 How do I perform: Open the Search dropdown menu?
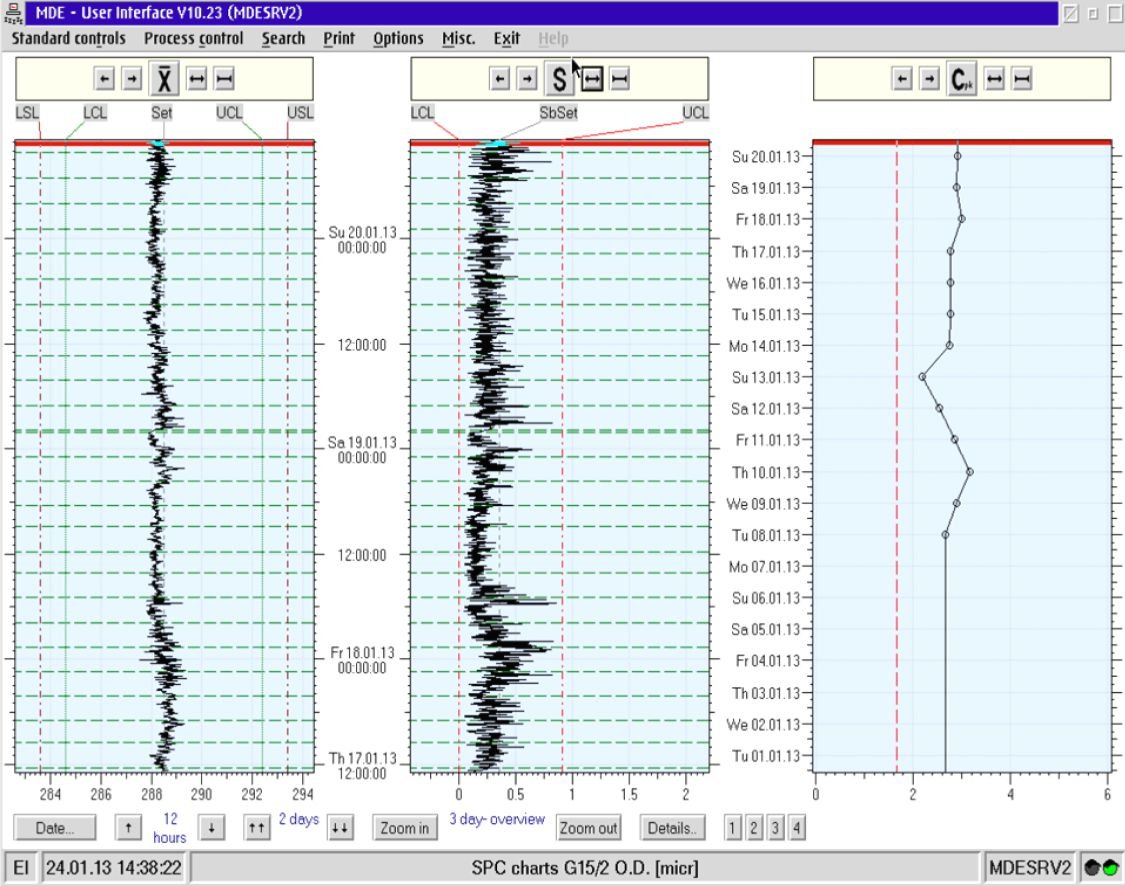click(x=283, y=38)
